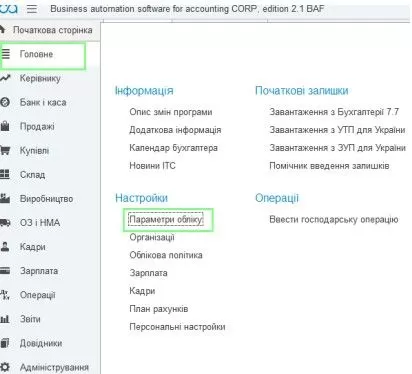Screen dimensions: 412x374
Task: Open the hamburger main menu icon
Action: pyautogui.click(x=32, y=9)
